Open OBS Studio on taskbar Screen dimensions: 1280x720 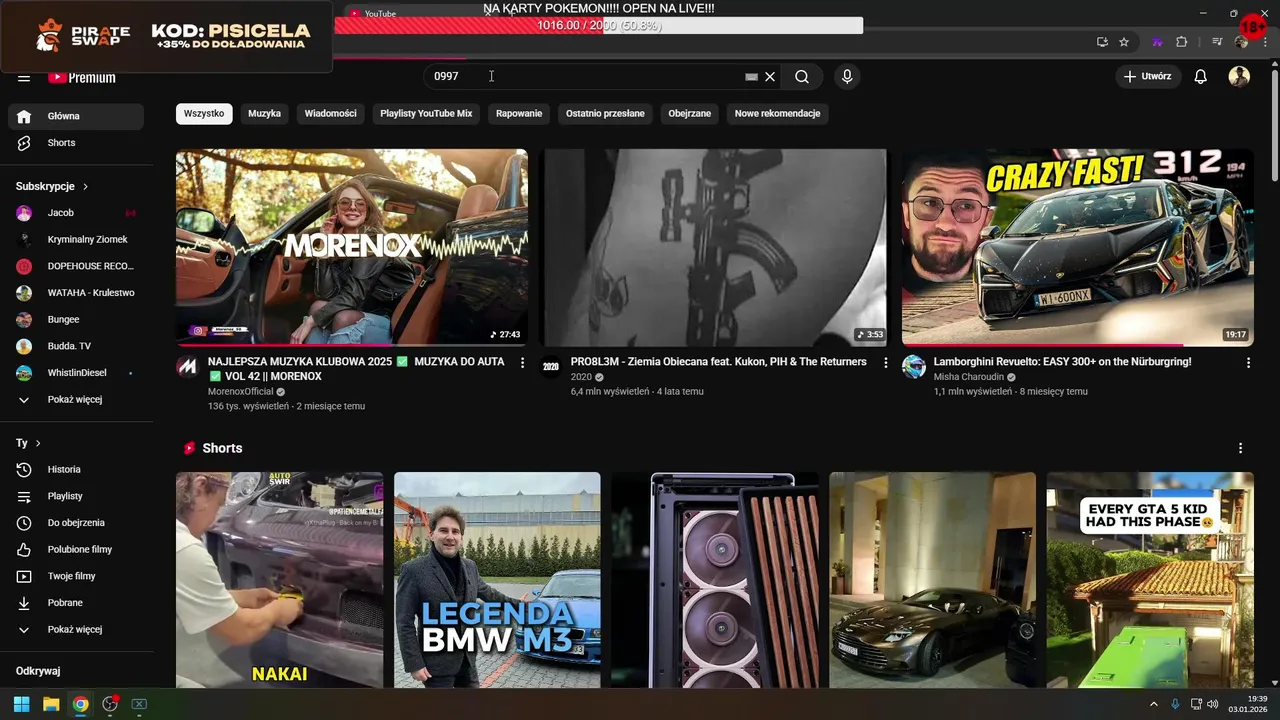click(110, 704)
